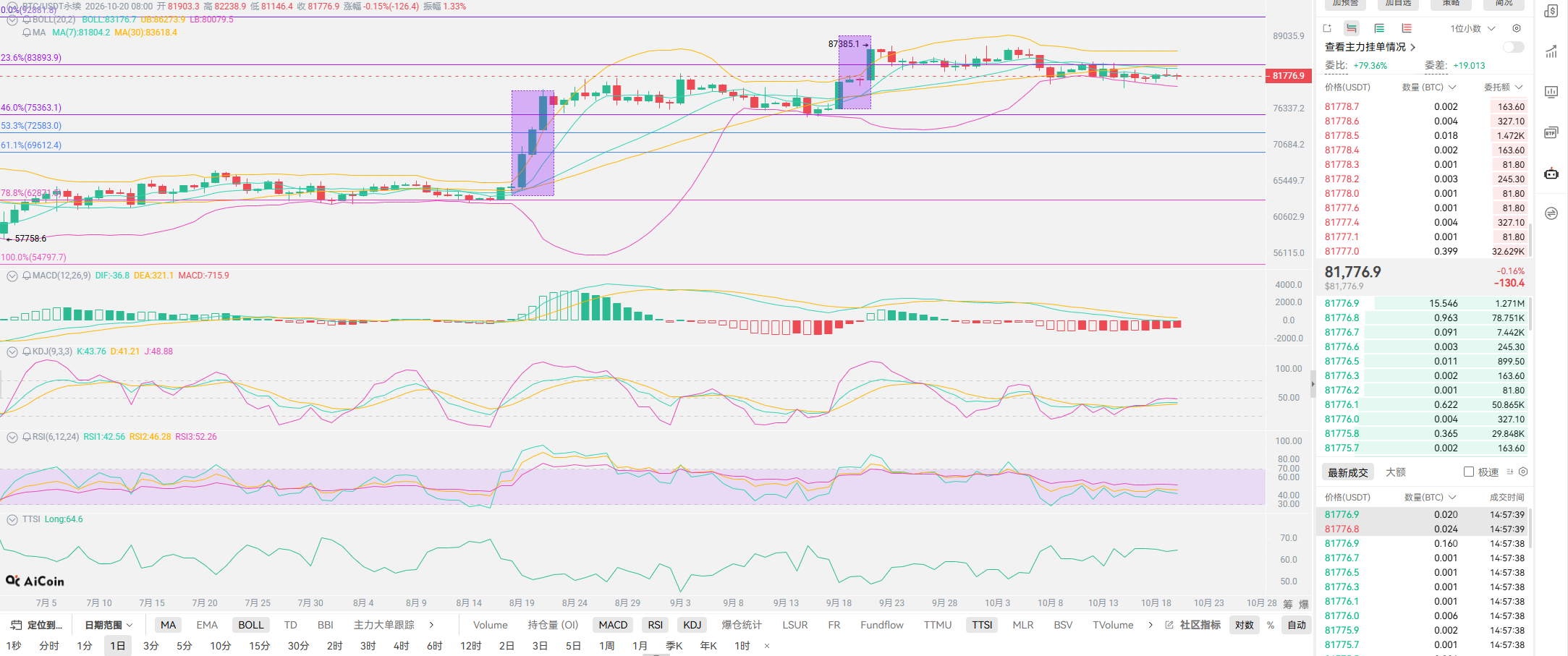Select the 1周 timeframe
1568x656 pixels.
click(607, 645)
